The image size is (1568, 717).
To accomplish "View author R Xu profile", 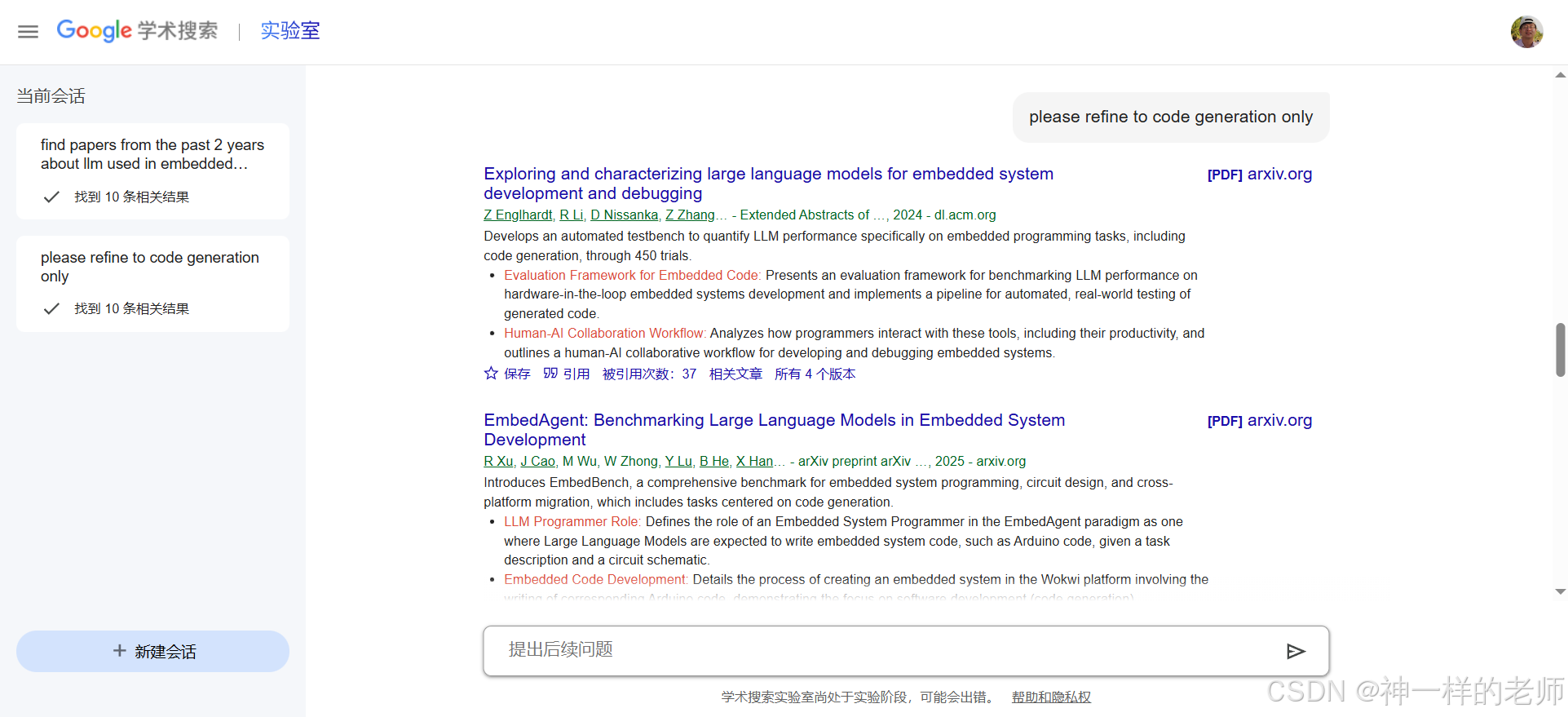I will click(498, 461).
